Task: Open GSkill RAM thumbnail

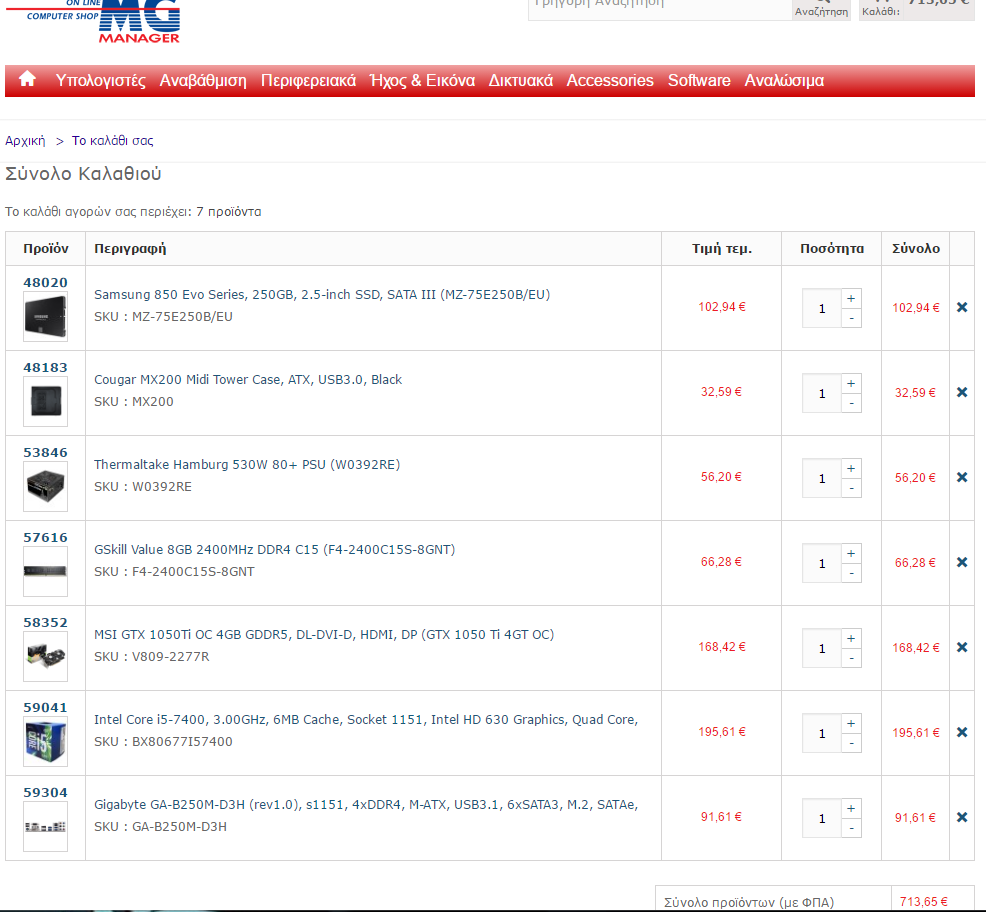Action: coord(45,571)
